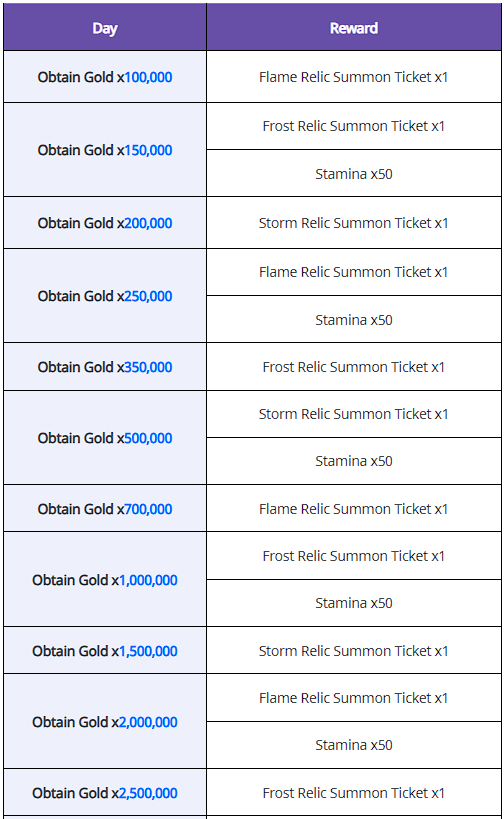Click the 250,000 gold value text
Screen dimensions: 504x819
pyautogui.click(x=148, y=296)
